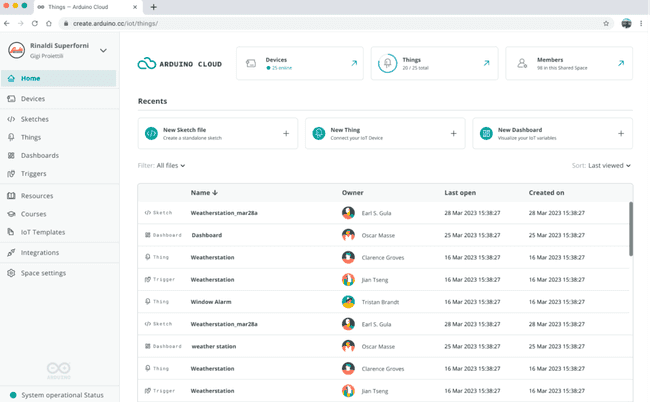This screenshot has width=650, height=402.
Task: Open Things card arrow icon
Action: coord(487,63)
